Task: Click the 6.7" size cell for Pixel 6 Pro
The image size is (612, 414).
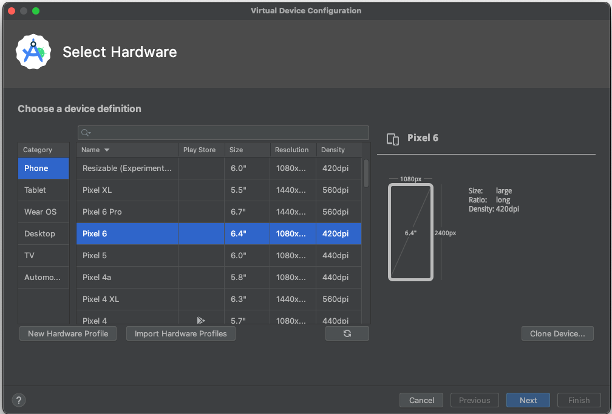Action: (247, 212)
